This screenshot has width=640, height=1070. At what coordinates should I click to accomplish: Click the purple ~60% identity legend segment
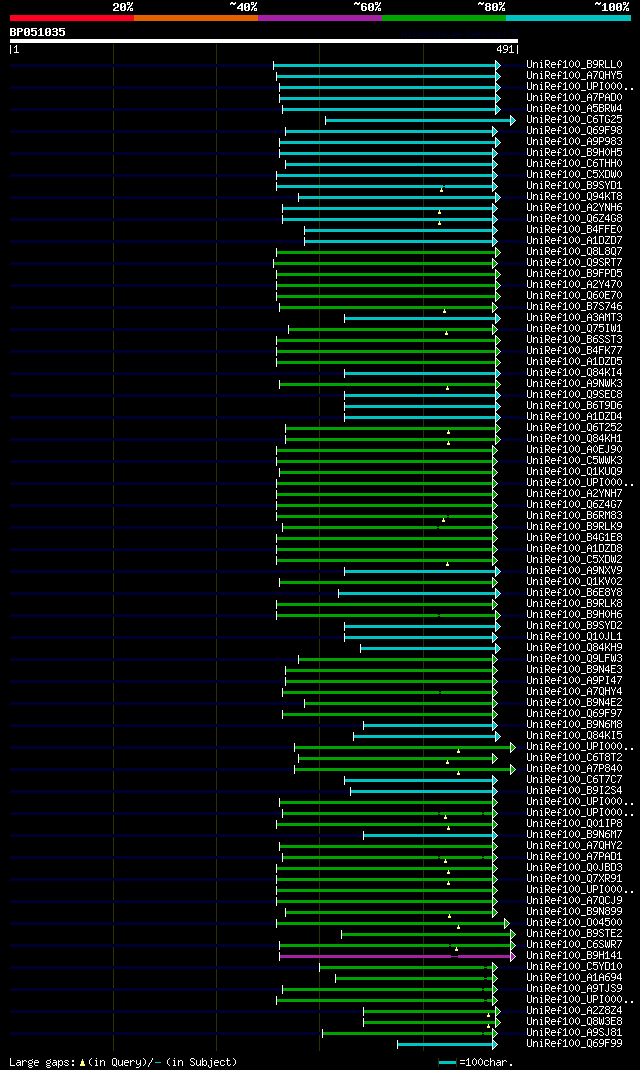point(320,18)
